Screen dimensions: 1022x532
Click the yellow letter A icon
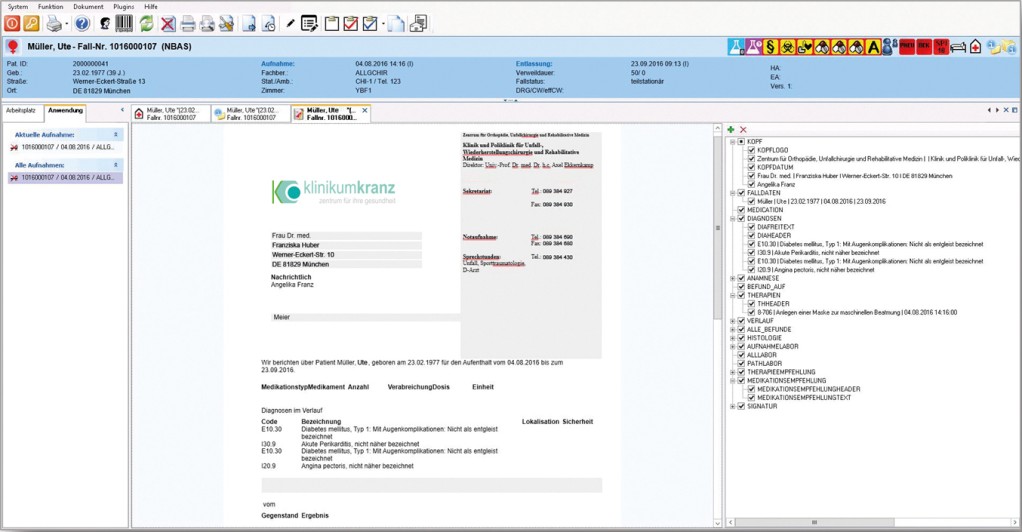click(x=873, y=46)
